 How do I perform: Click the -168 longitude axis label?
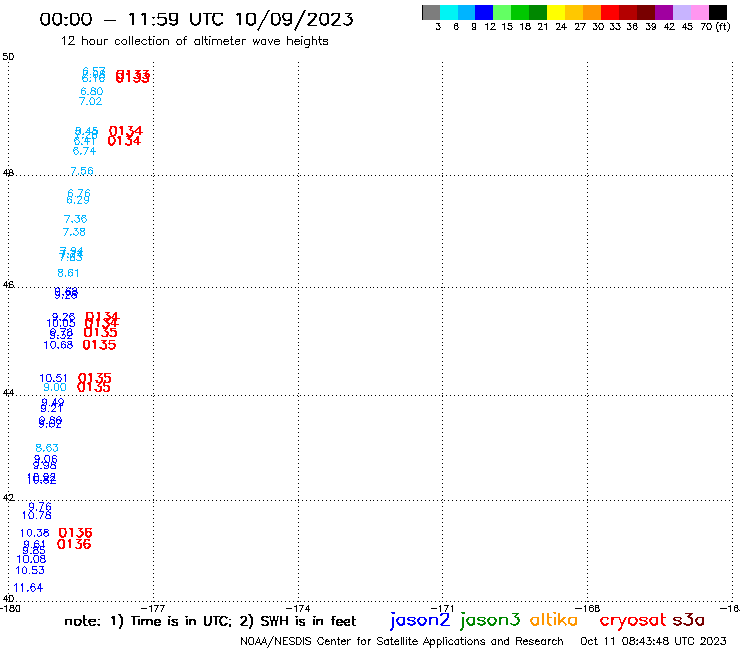click(588, 608)
